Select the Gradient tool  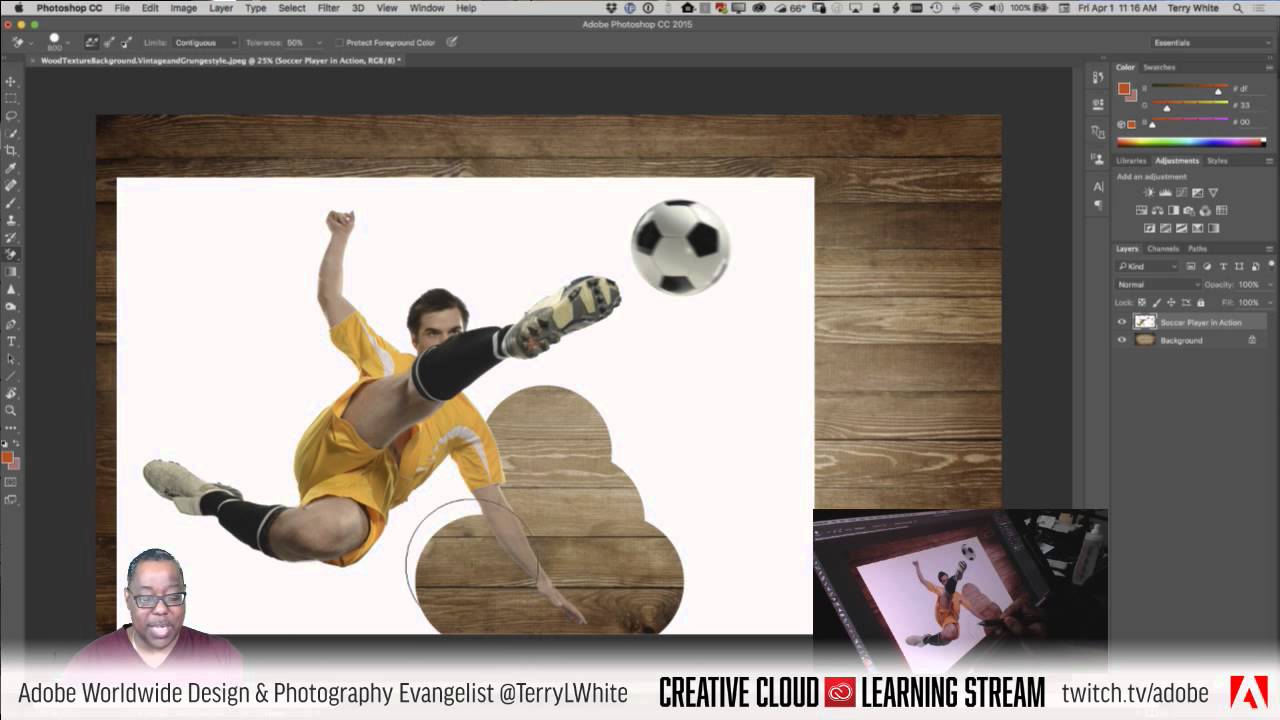[11, 272]
